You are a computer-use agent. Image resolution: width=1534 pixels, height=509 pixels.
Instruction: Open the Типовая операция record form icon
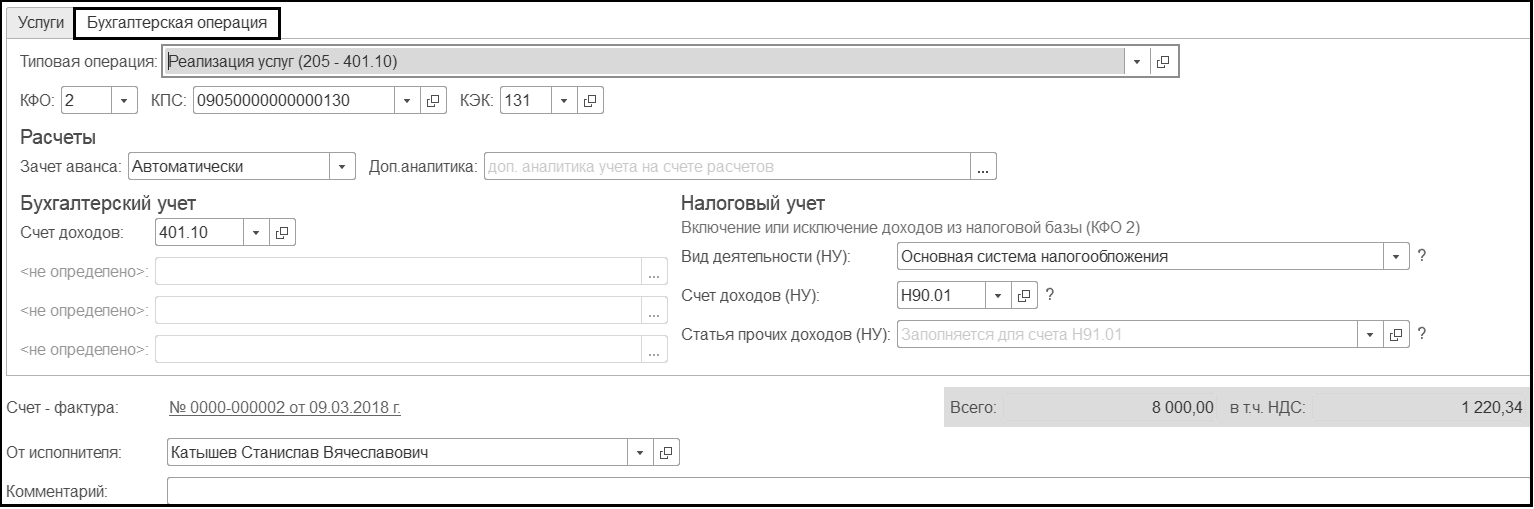1163,62
